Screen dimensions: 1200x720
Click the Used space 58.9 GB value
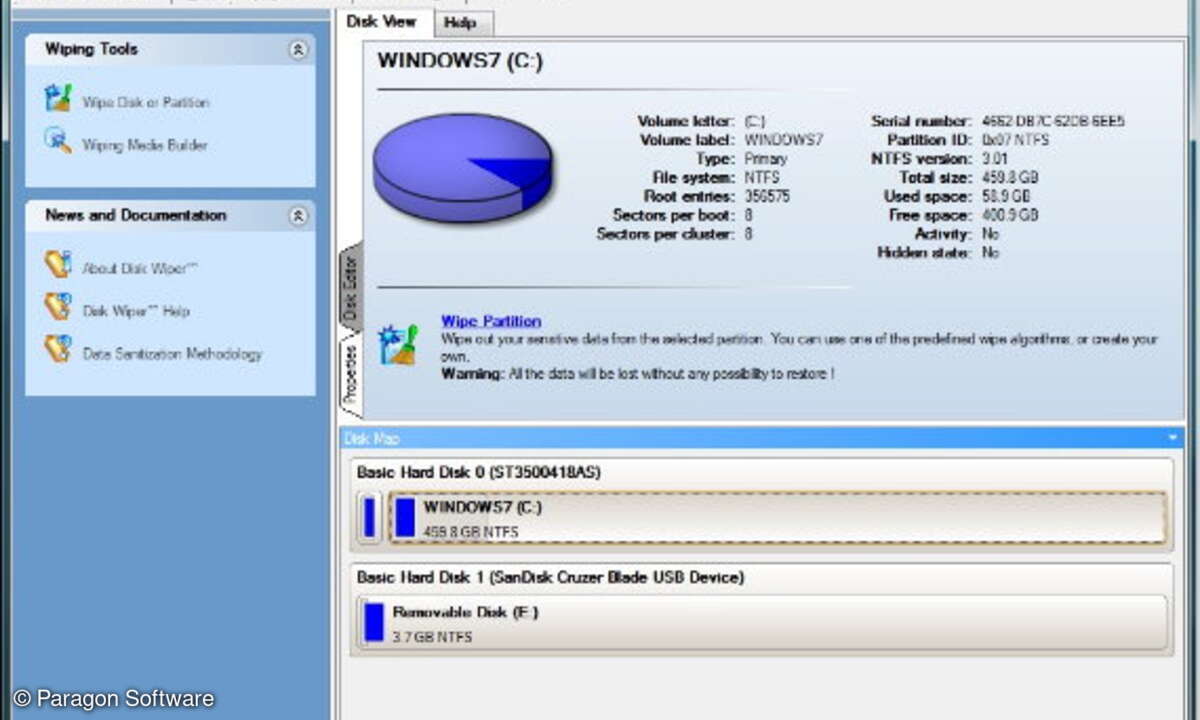pos(1006,197)
